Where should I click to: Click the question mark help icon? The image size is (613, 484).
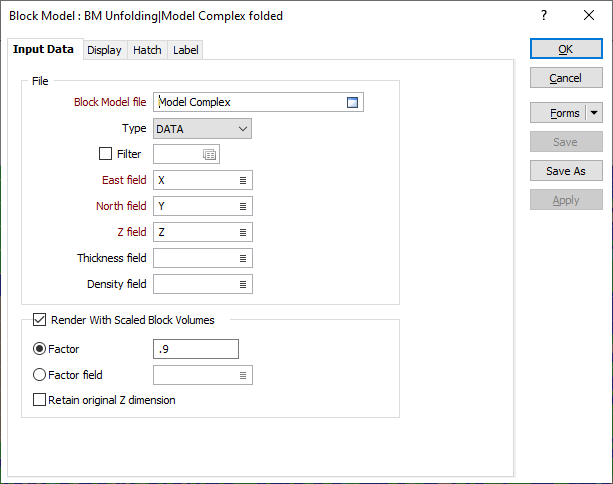click(544, 15)
